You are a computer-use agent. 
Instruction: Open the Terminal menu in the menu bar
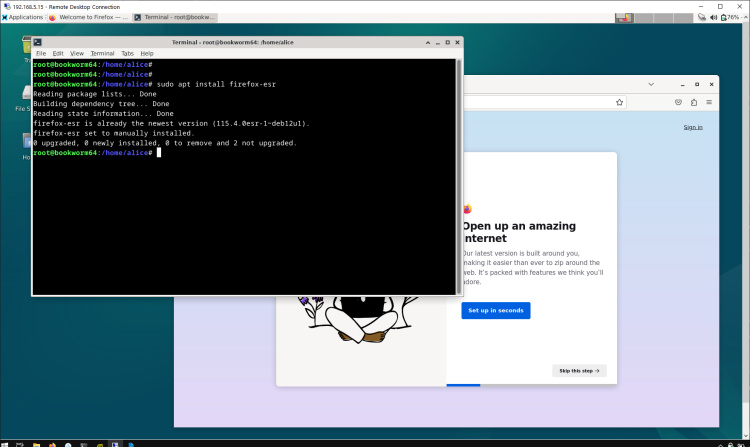[x=102, y=53]
